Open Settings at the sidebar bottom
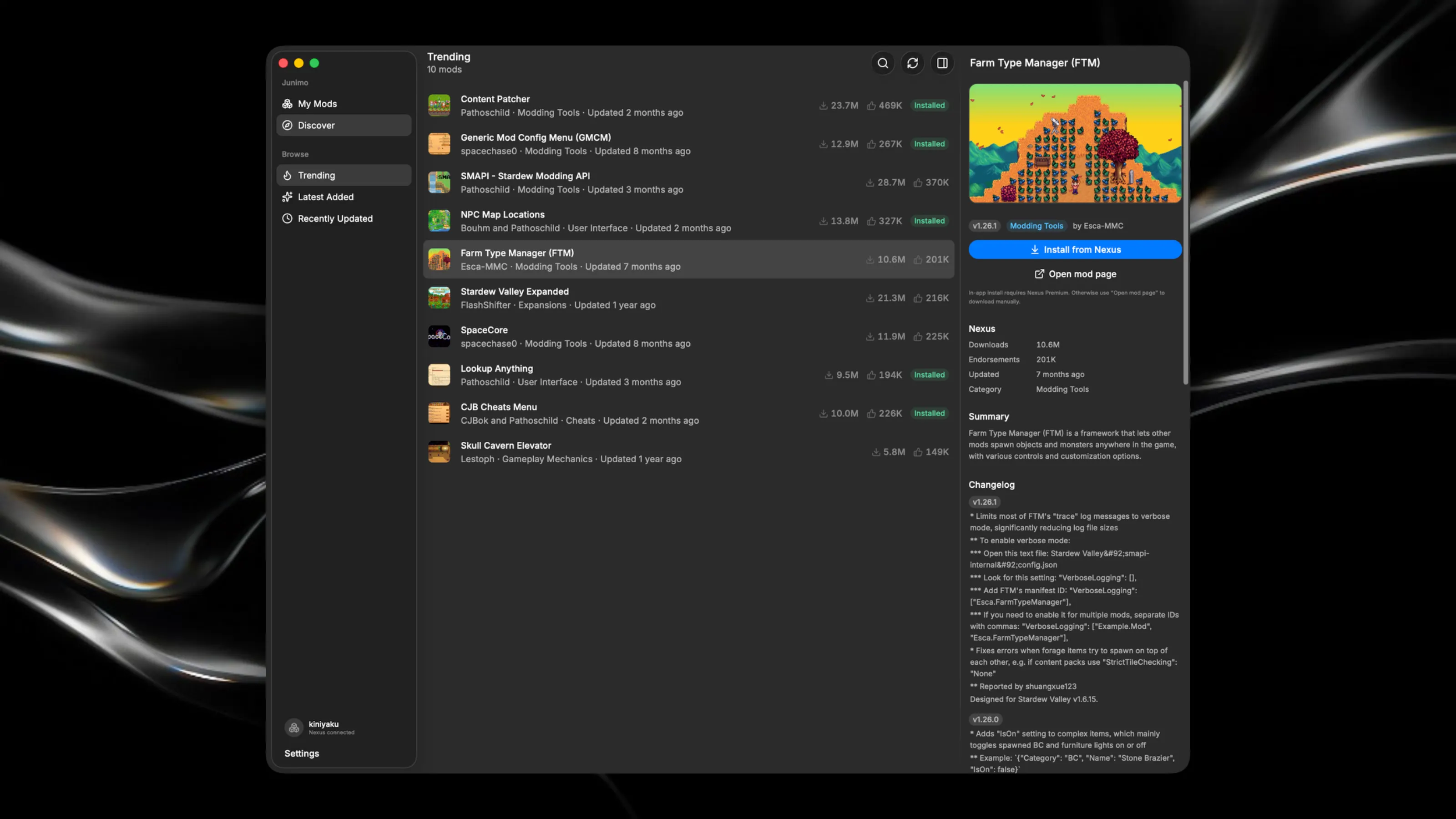 point(301,753)
